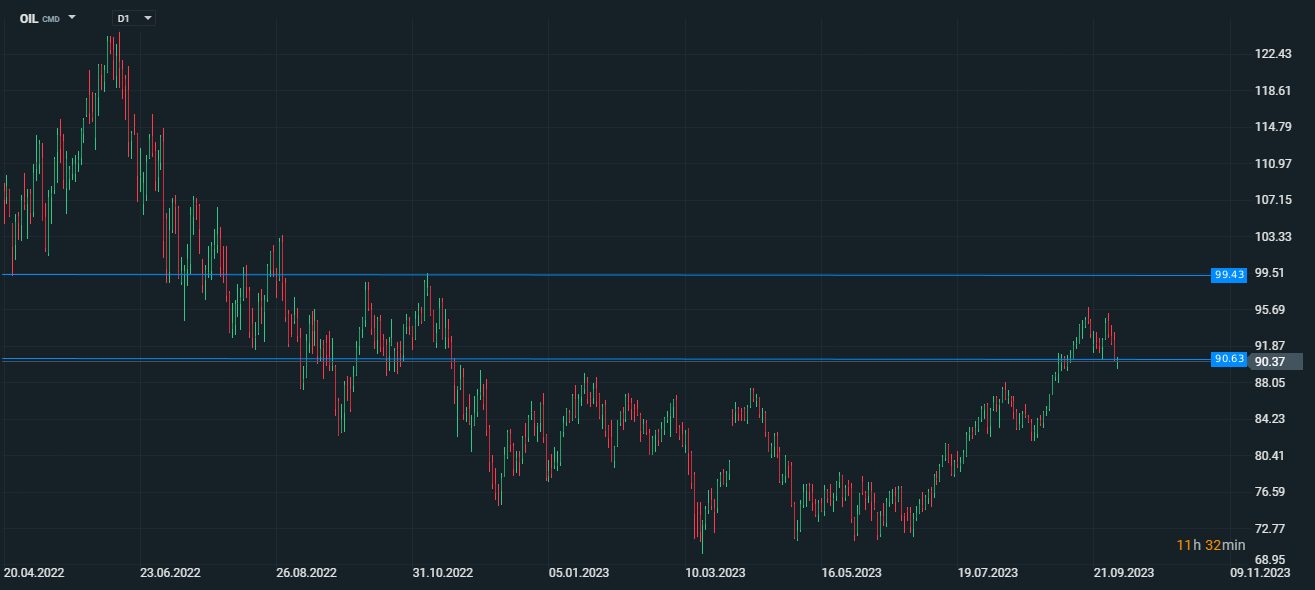This screenshot has height=590, width=1315.
Task: Click the 05.01.2023 date on time axis
Action: tap(578, 573)
